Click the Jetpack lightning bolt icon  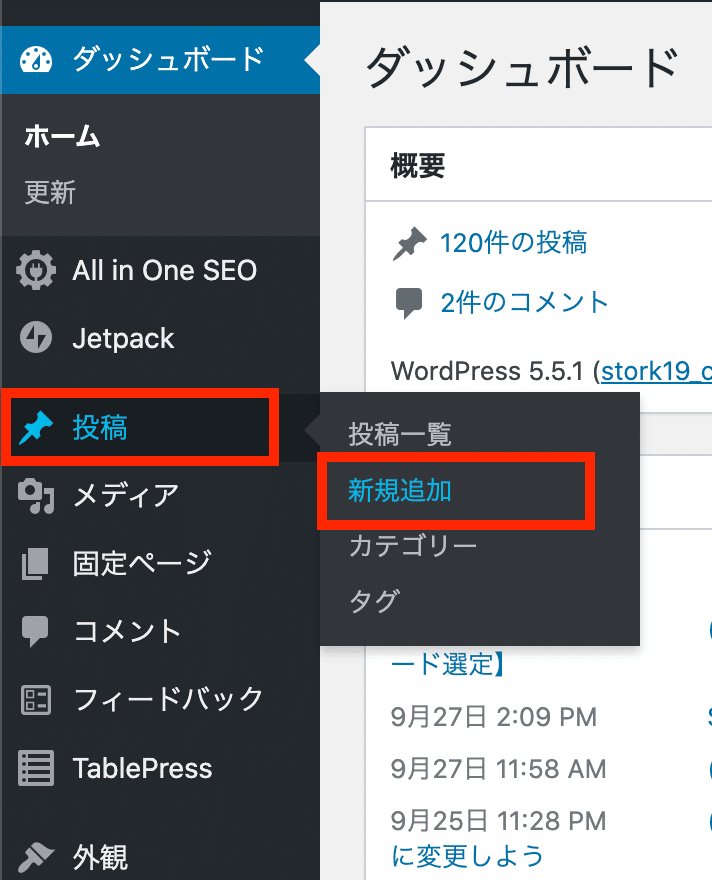[36, 338]
